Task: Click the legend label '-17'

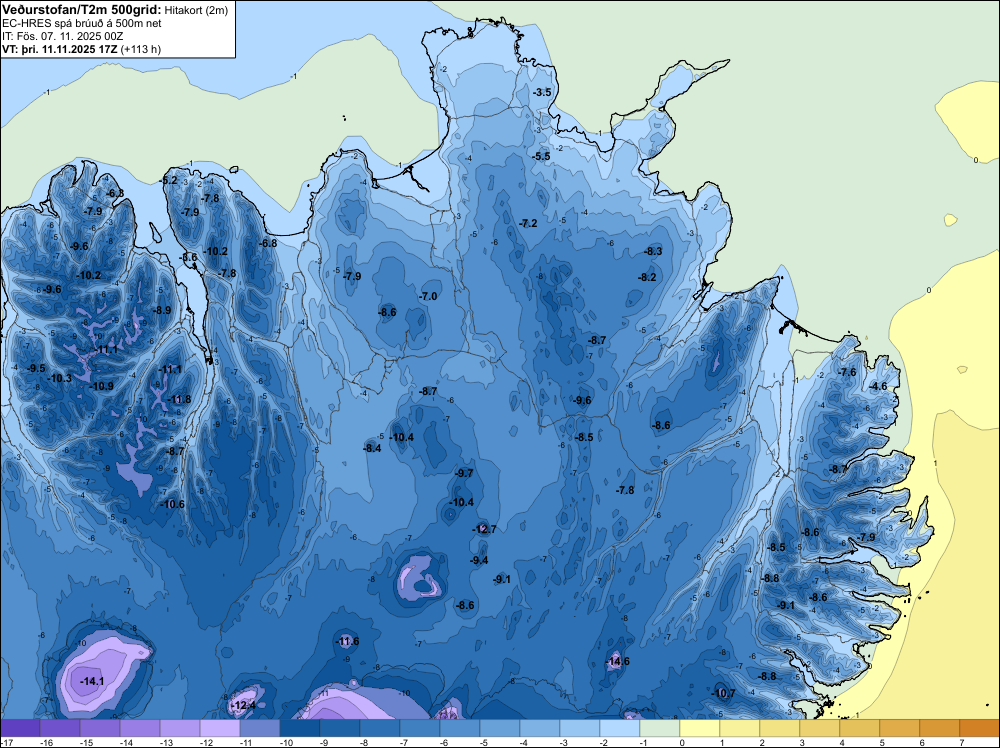Action: (6, 743)
